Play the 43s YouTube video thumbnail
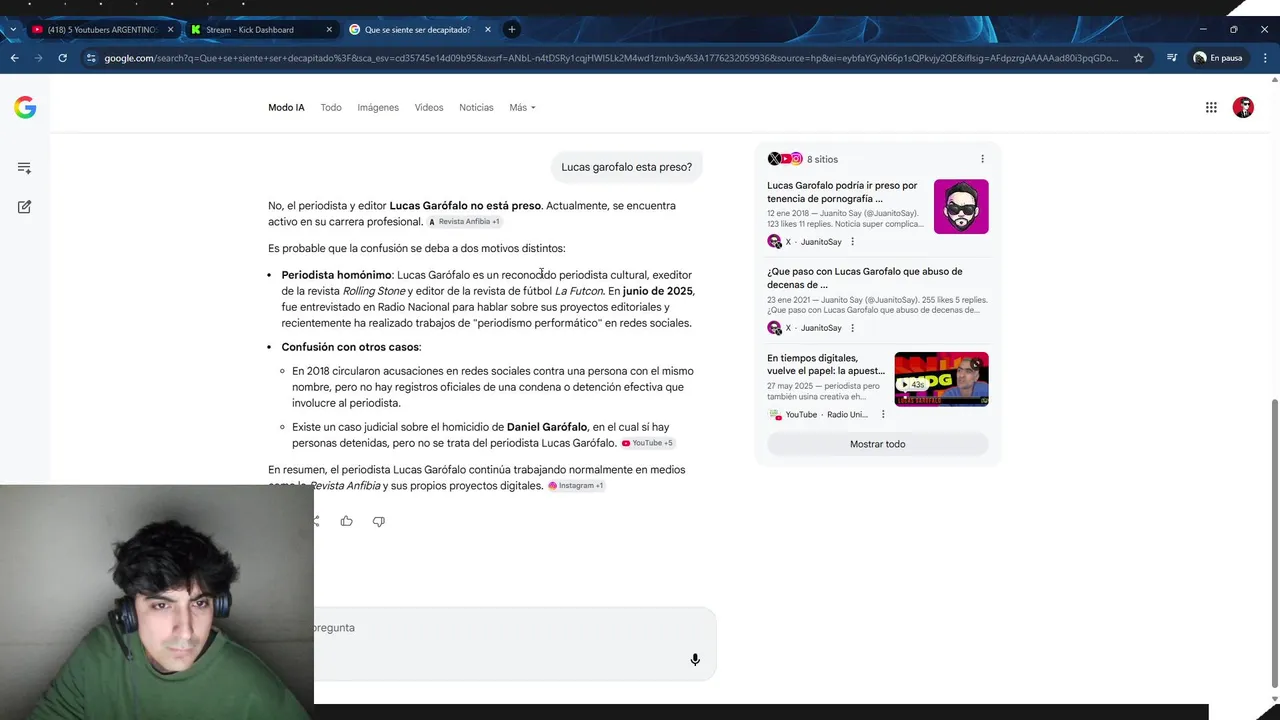 (x=941, y=379)
